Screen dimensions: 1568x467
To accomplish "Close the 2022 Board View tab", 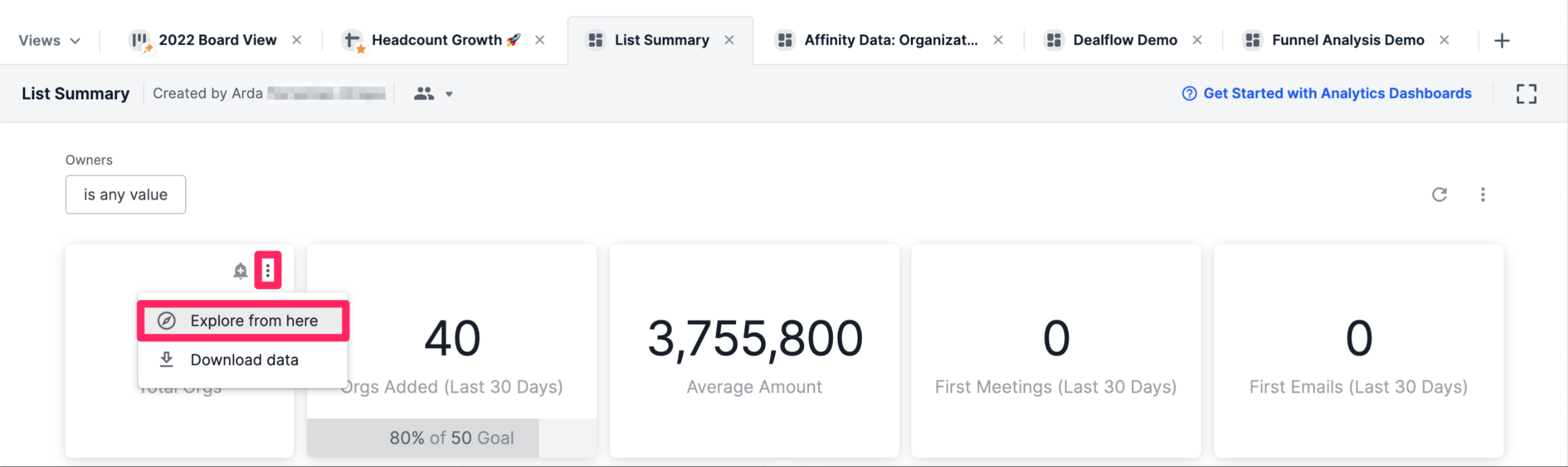I will click(x=296, y=40).
